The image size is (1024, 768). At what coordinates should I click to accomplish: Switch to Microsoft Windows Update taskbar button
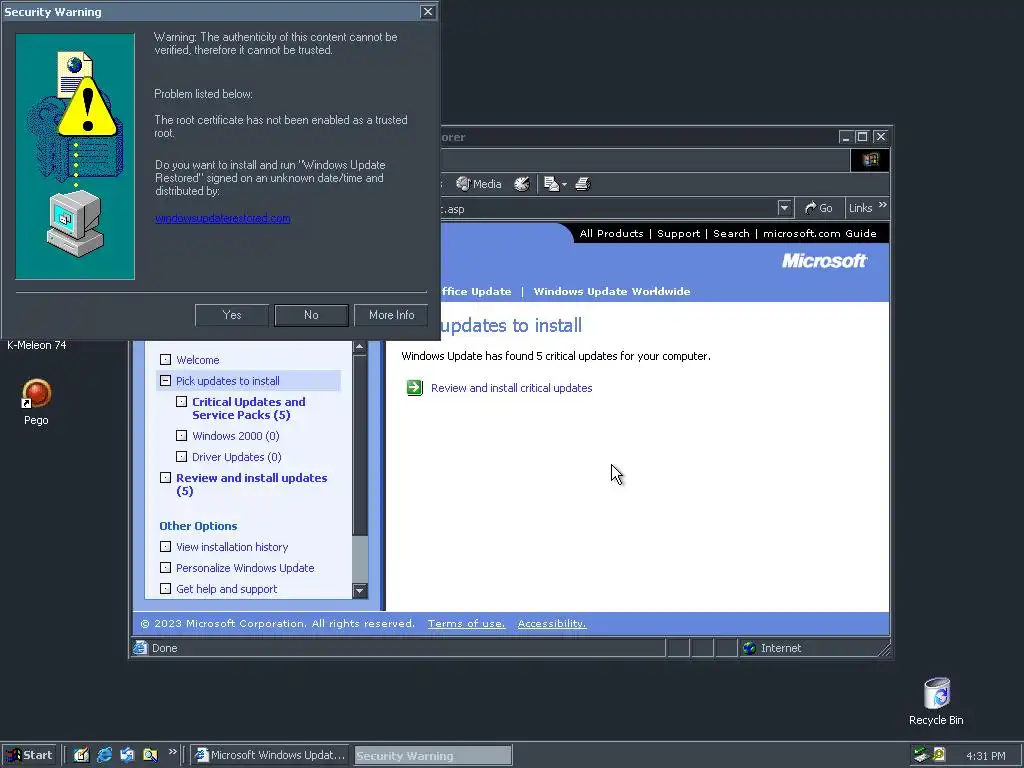270,755
